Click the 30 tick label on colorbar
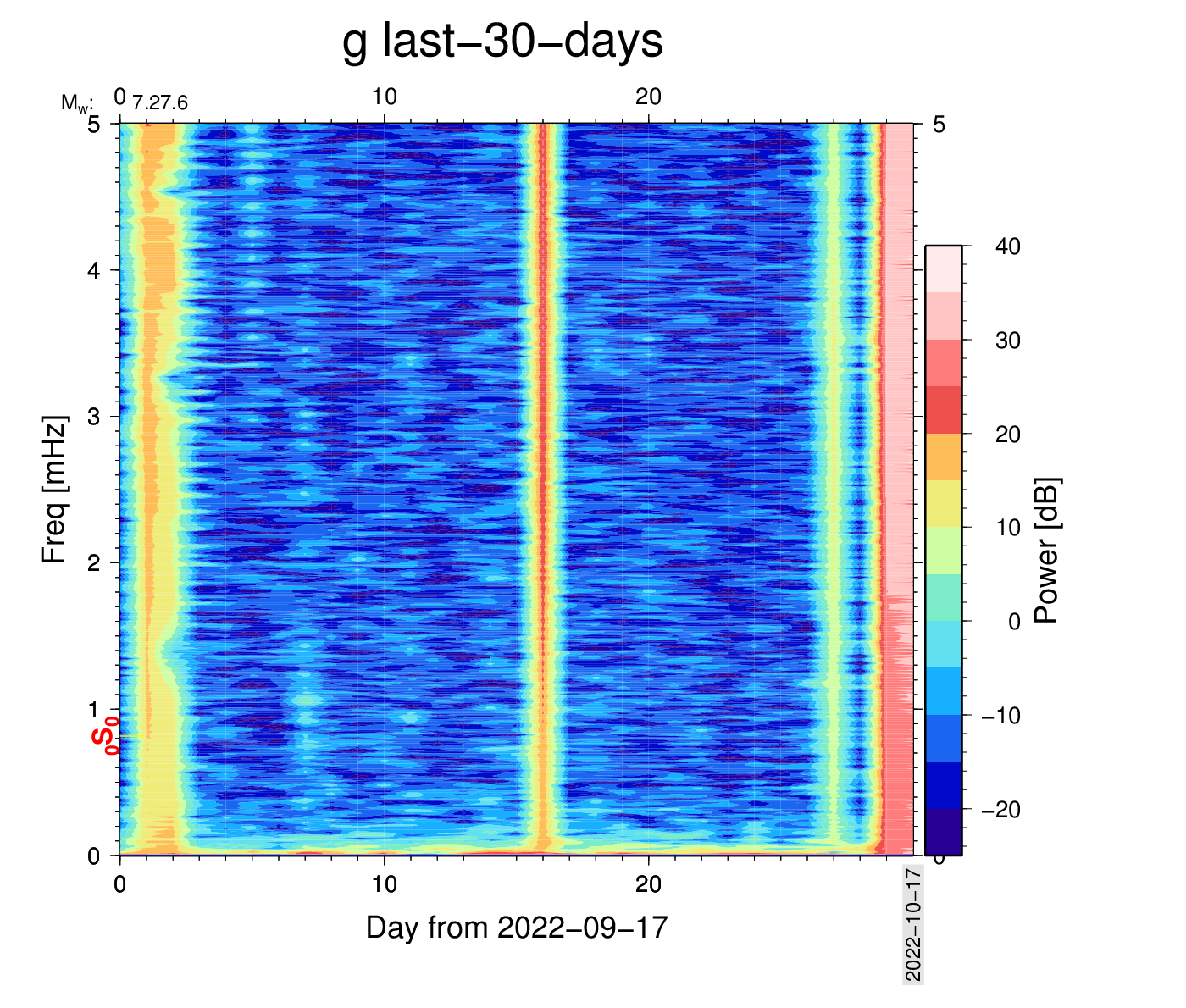Image resolution: width=1186 pixels, height=1008 pixels. 1006,341
